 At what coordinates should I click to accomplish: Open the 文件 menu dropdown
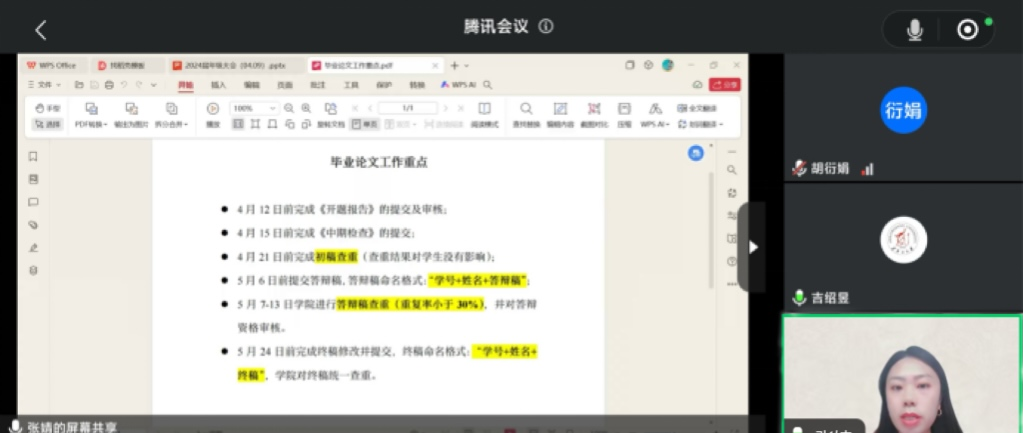point(46,85)
